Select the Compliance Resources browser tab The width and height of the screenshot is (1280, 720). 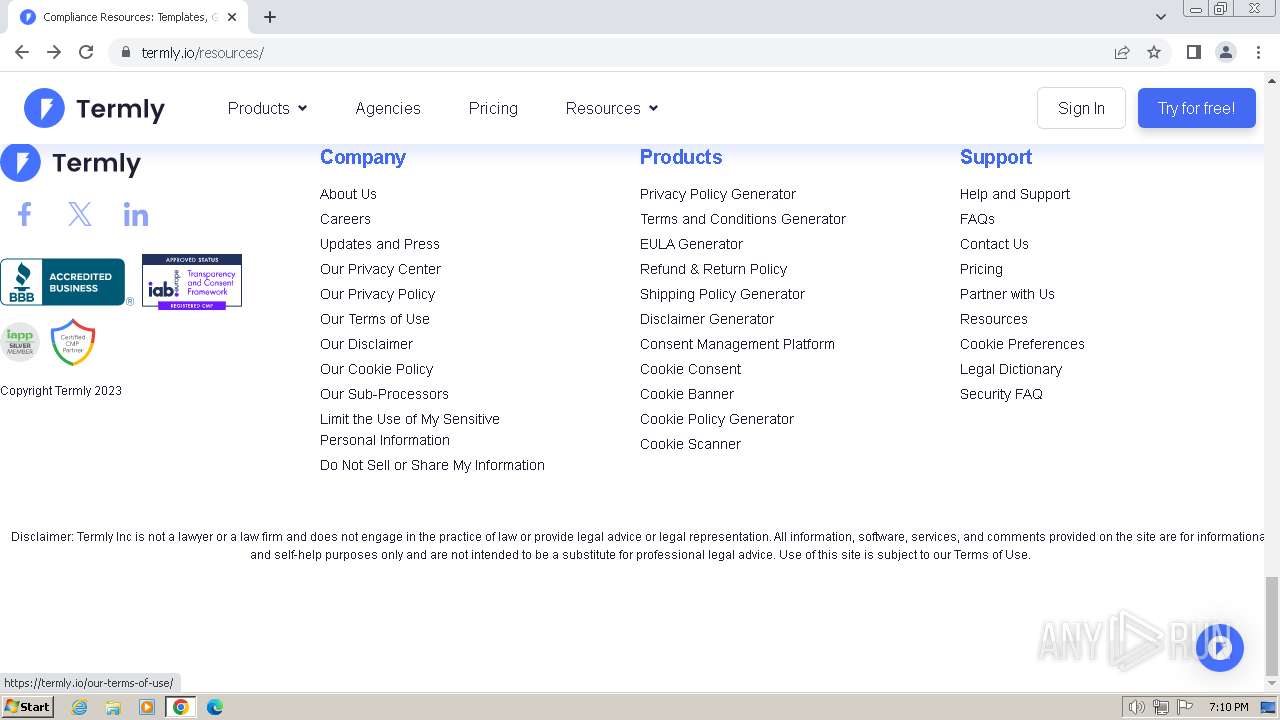(x=128, y=17)
